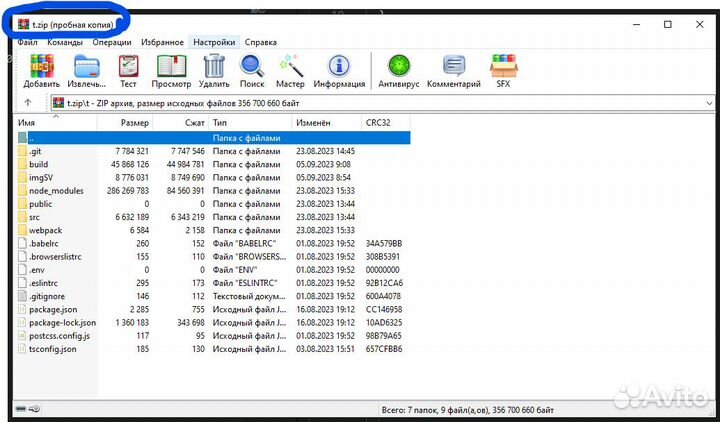The width and height of the screenshot is (720, 422).
Task: Open the Файл menu
Action: [28, 42]
